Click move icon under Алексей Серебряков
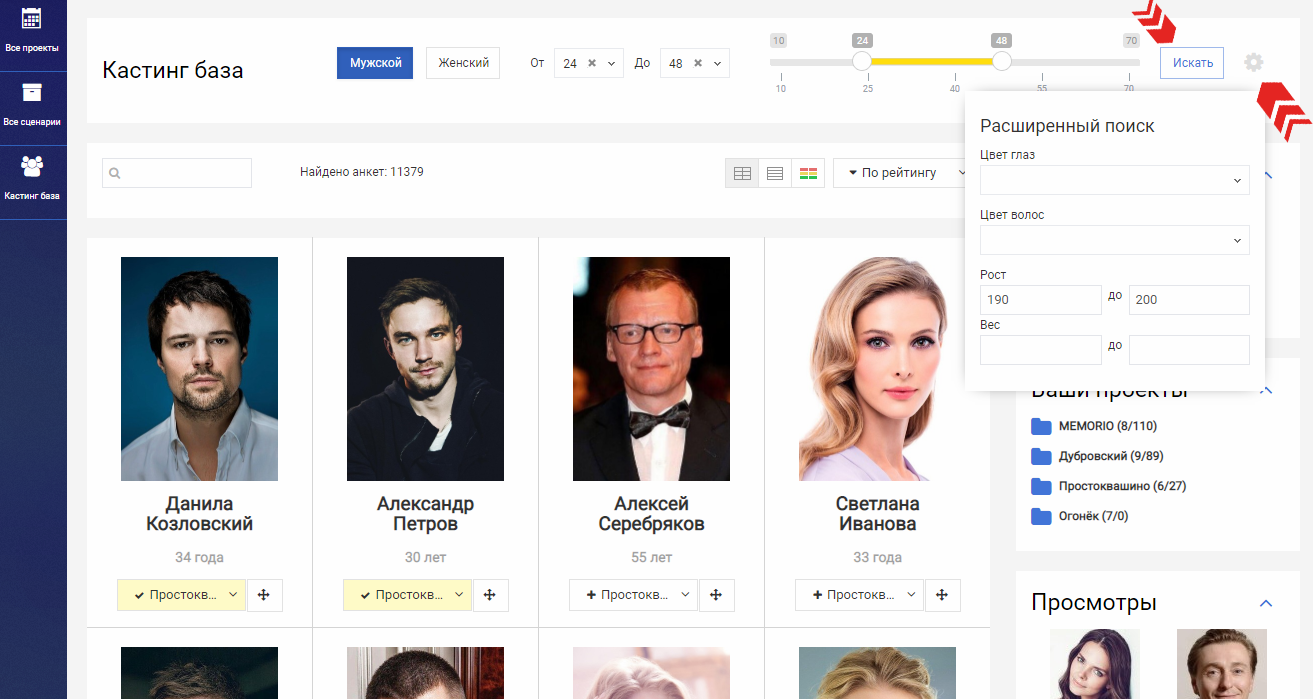 coord(716,595)
